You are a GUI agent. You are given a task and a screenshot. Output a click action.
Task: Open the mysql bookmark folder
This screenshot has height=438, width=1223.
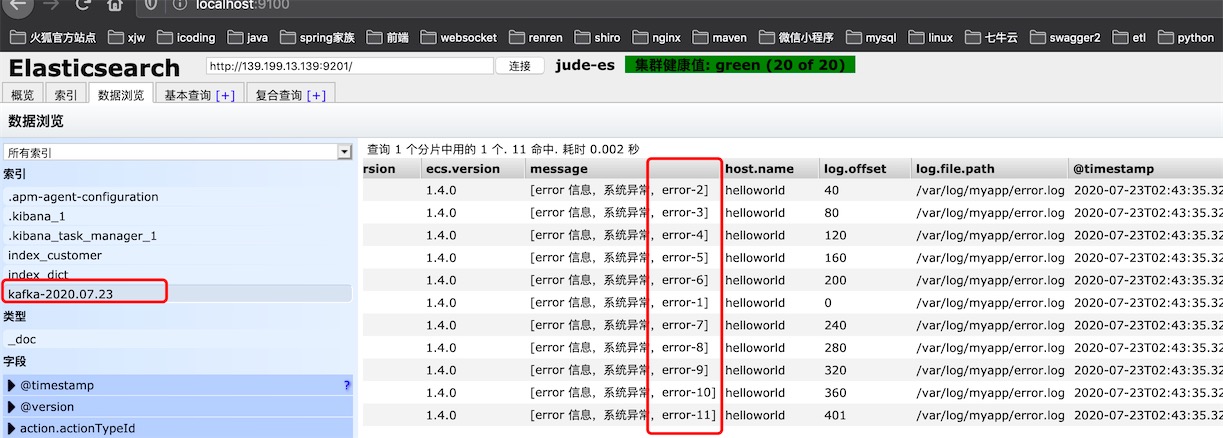(868, 38)
